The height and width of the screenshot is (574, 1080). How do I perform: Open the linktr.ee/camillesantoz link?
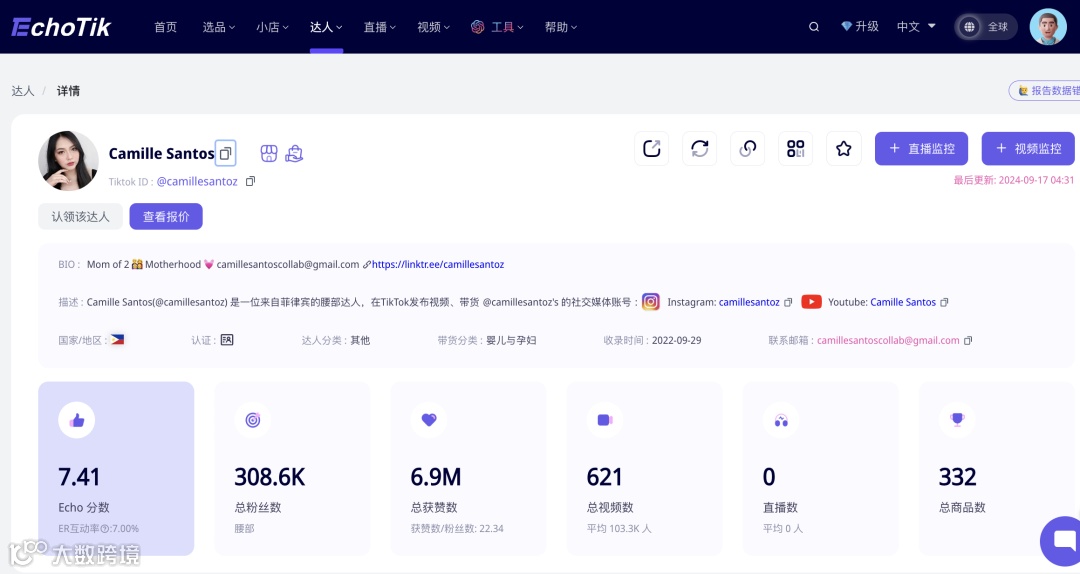click(438, 265)
